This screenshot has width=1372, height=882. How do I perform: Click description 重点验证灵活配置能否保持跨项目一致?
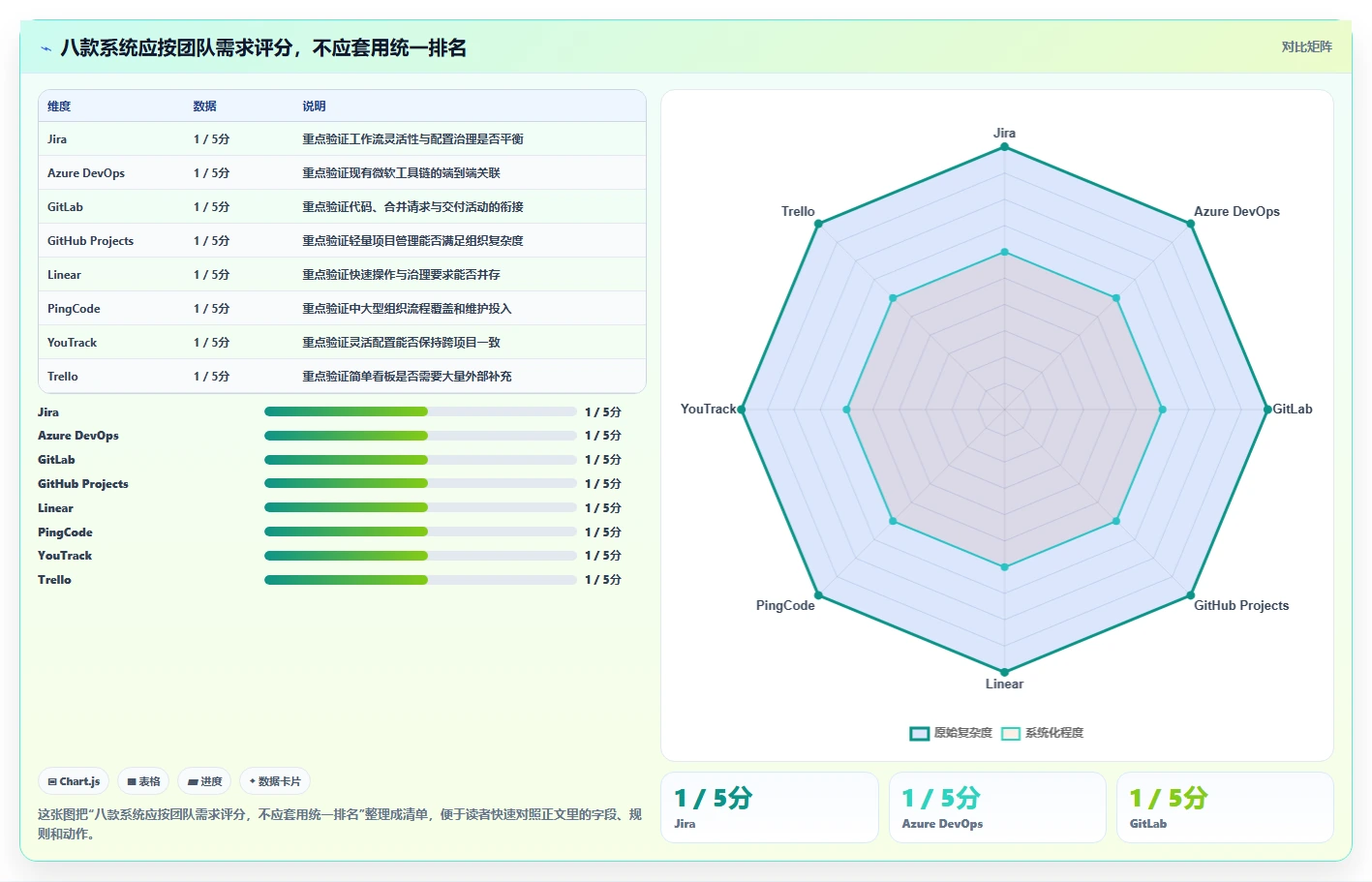[x=401, y=343]
